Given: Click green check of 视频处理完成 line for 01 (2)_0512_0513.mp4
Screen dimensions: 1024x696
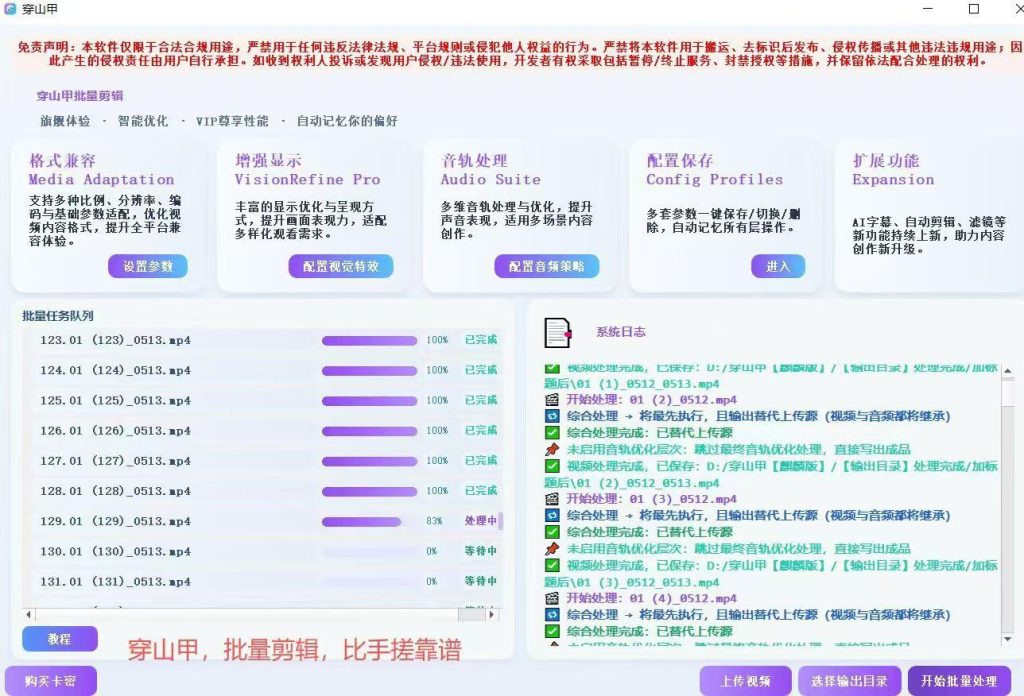Looking at the screenshot, I should click(x=552, y=466).
